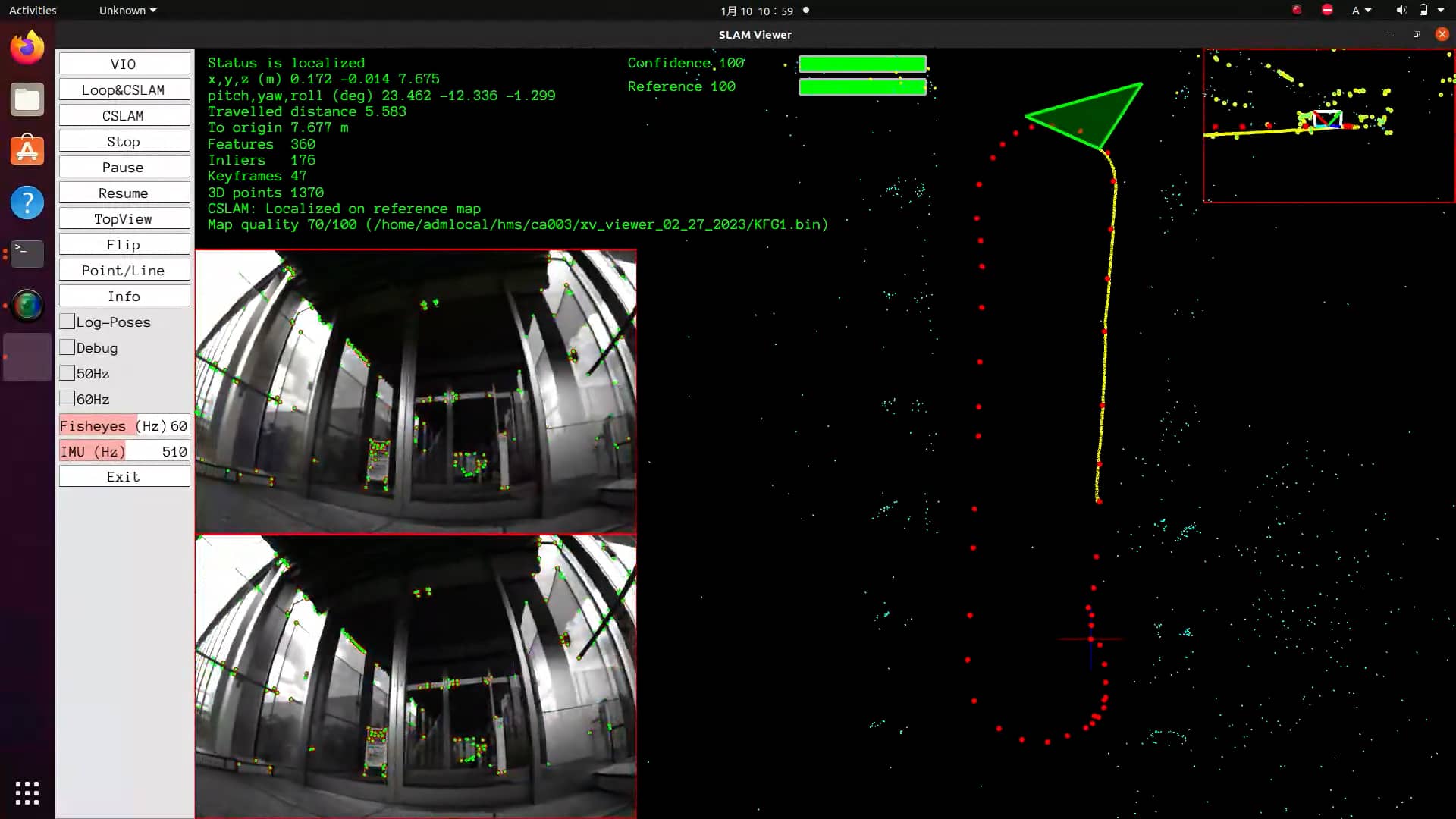Open the input method A dropdown

tap(1361, 10)
